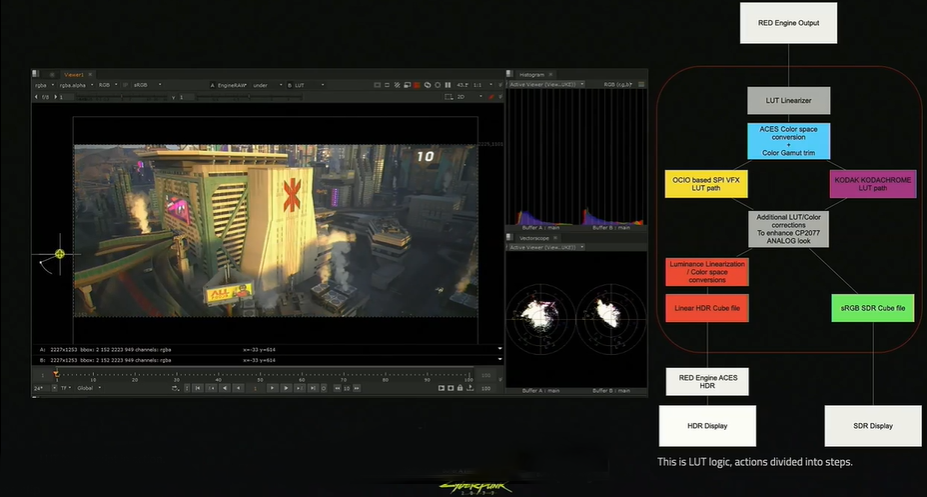The width and height of the screenshot is (927, 497).
Task: Go to the first frame
Action: click(197, 388)
